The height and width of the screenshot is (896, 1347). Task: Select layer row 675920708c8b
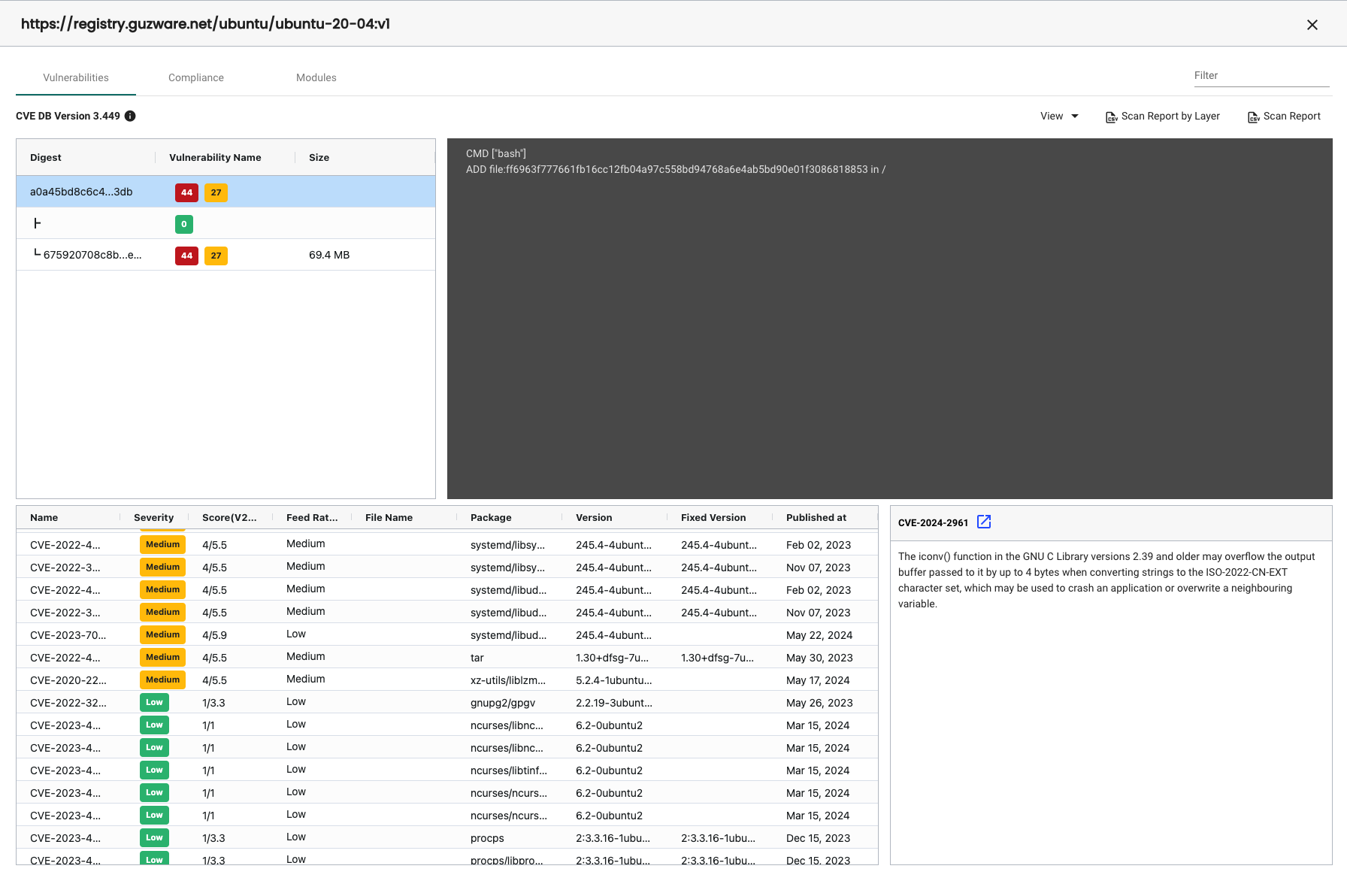coord(226,255)
